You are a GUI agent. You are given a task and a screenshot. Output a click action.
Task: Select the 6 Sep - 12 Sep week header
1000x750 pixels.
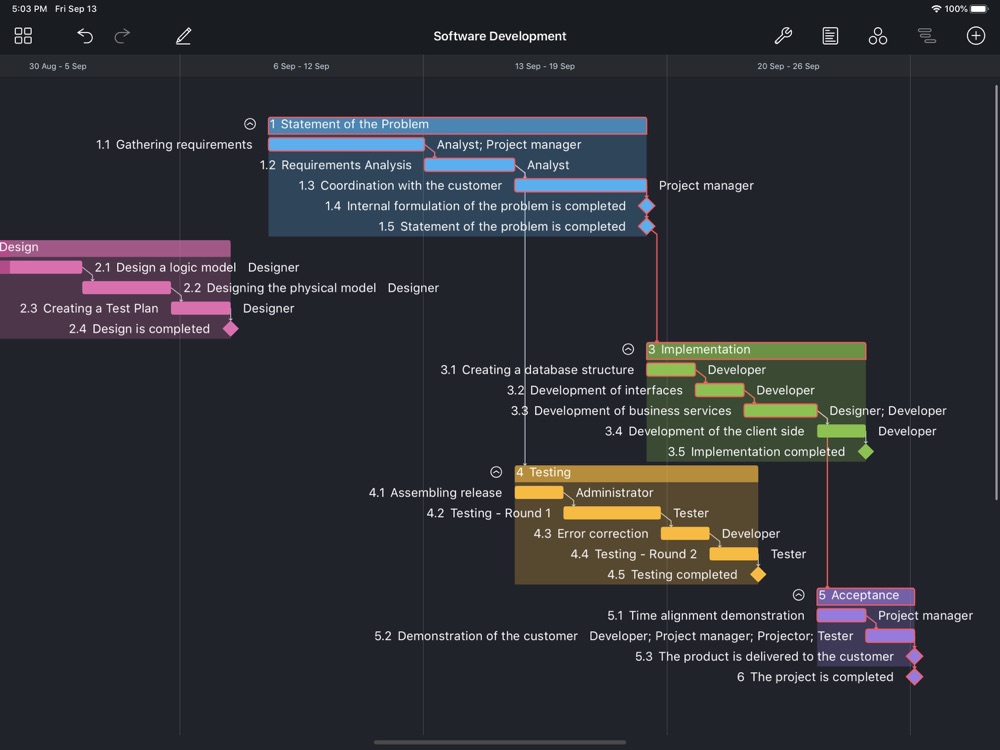pos(301,66)
